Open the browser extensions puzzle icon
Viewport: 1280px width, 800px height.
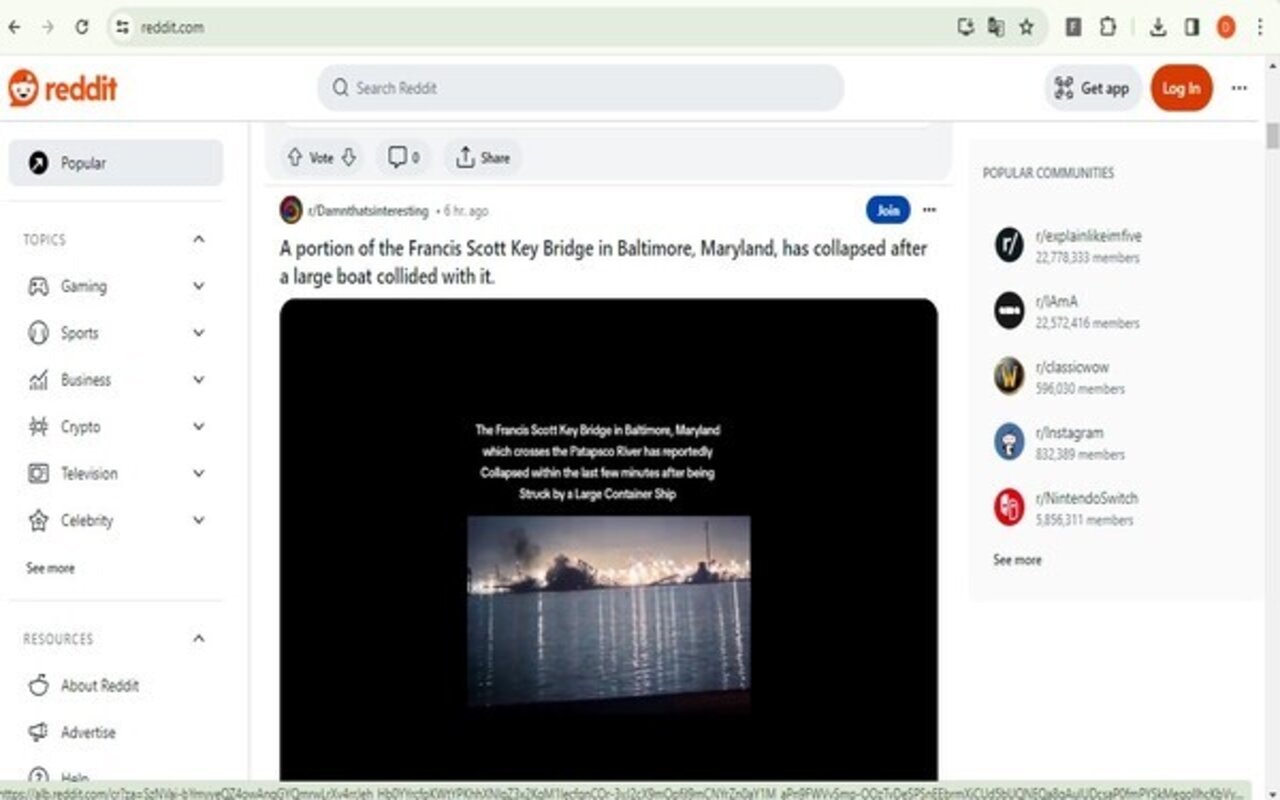pyautogui.click(x=1108, y=28)
